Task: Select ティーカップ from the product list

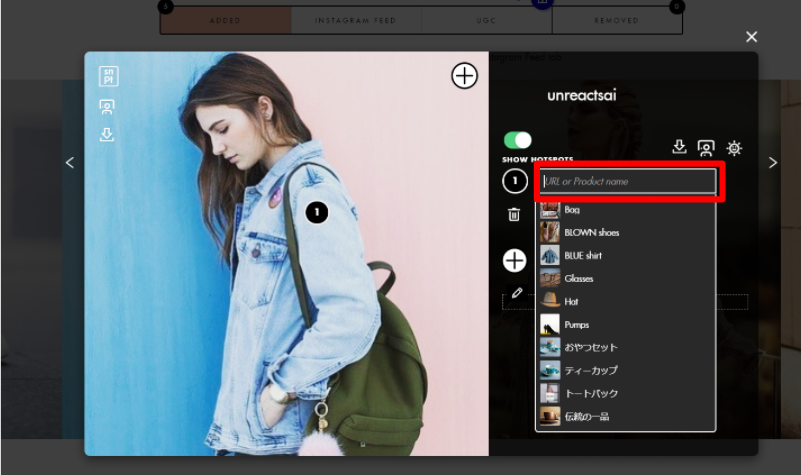Action: pos(625,370)
